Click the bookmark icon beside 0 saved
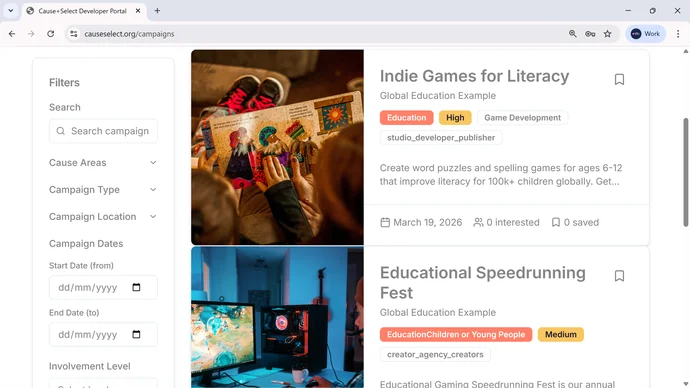Screen dimensions: 690x388 (x=556, y=223)
